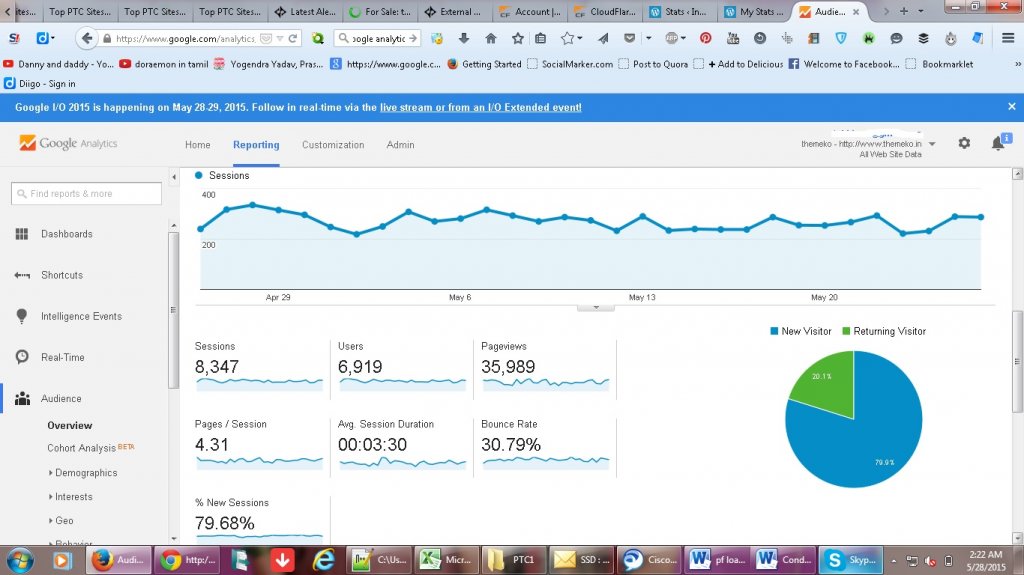Click the browser back arrow button

(86, 39)
